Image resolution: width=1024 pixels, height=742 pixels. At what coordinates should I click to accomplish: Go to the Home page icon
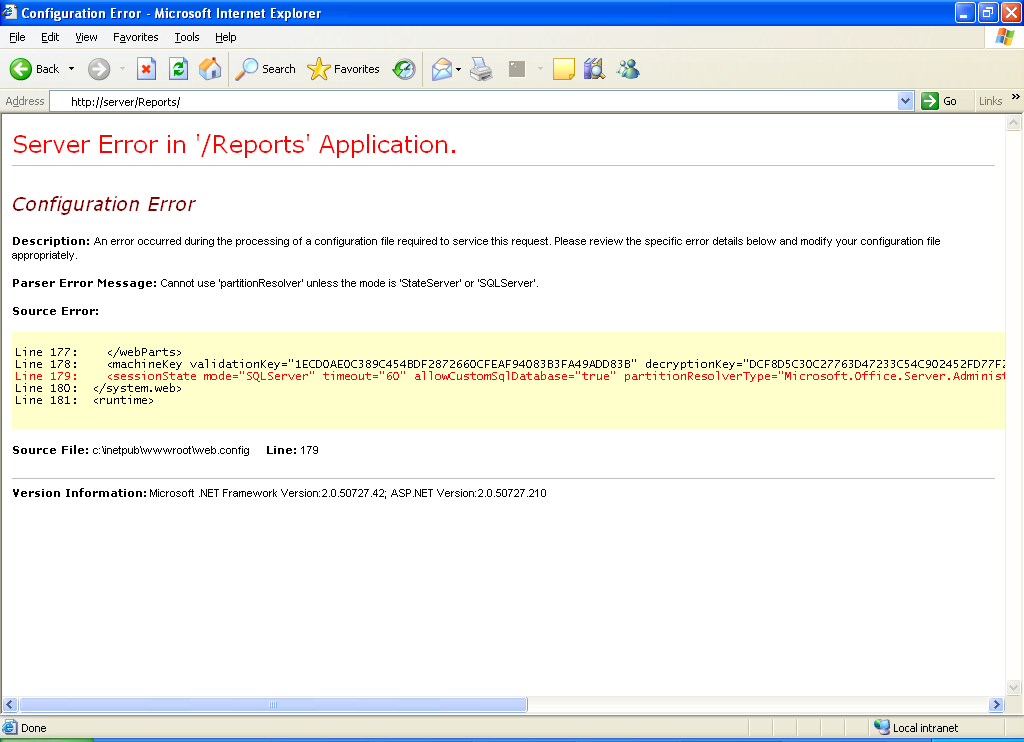coord(210,69)
